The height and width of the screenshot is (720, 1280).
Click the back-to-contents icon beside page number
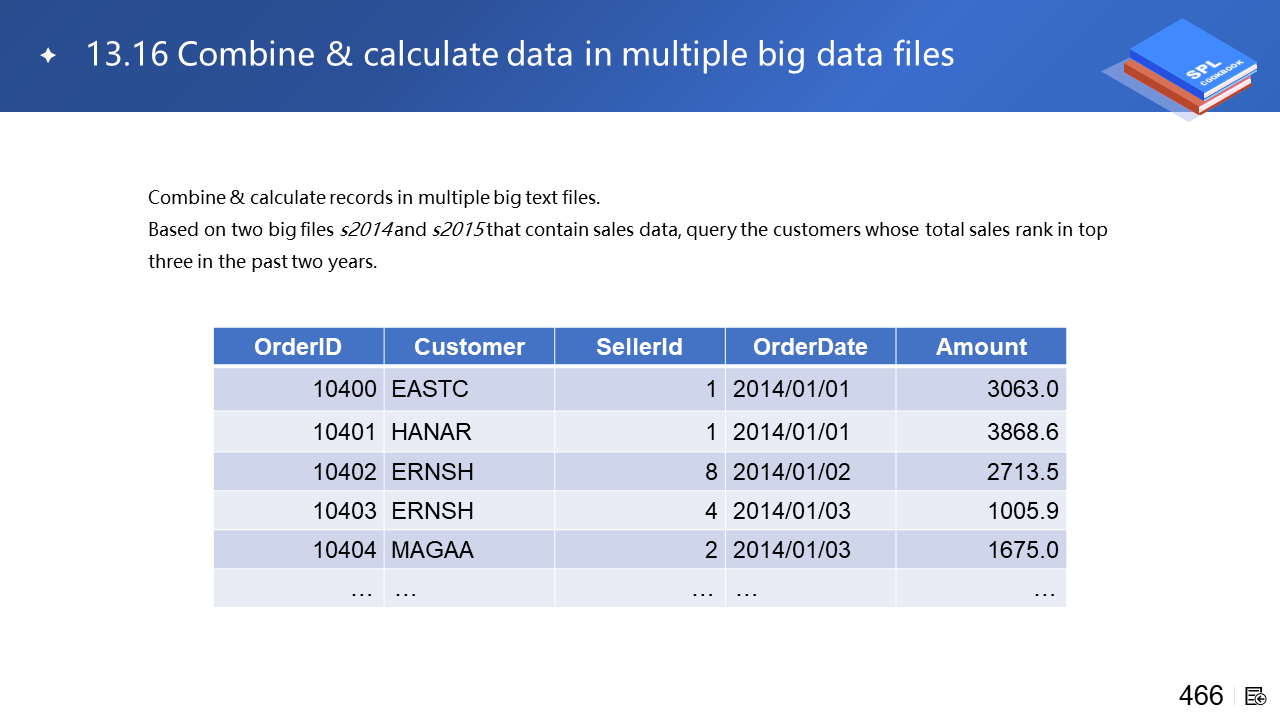(x=1256, y=696)
